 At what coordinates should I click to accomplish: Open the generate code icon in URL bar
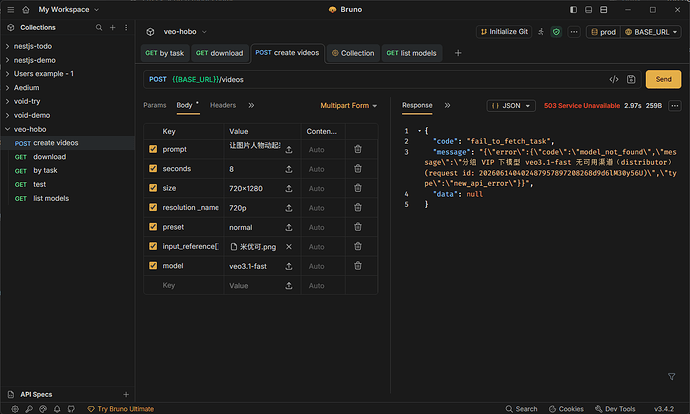614,79
